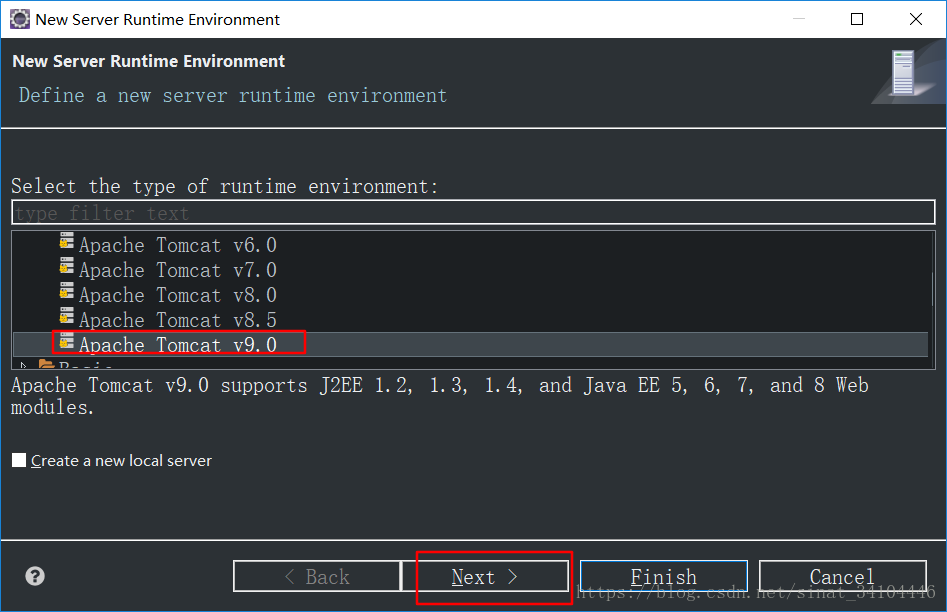947x612 pixels.
Task: Go to the Next wizard page
Action: (485, 576)
